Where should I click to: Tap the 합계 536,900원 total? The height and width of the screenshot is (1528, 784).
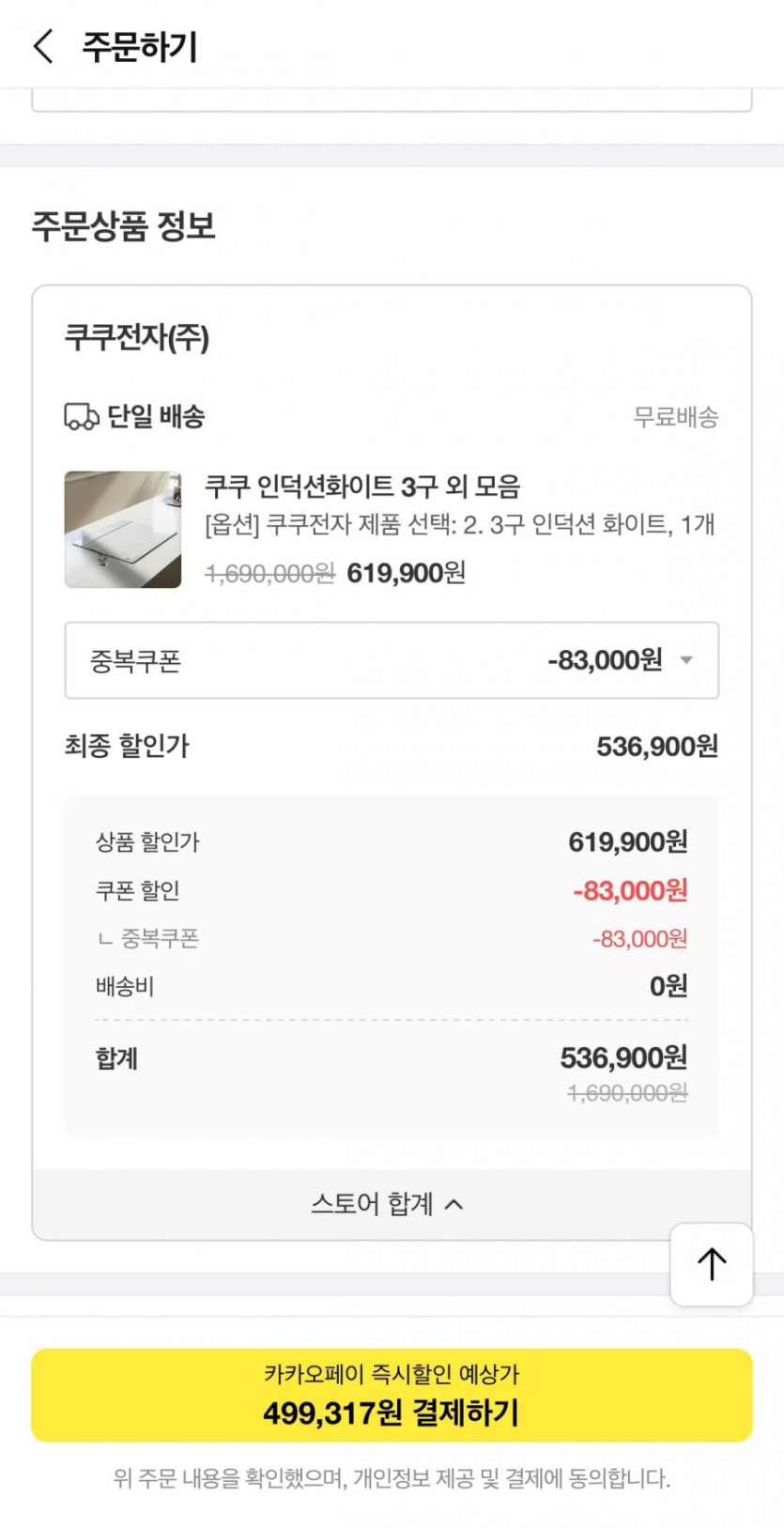pos(623,1058)
